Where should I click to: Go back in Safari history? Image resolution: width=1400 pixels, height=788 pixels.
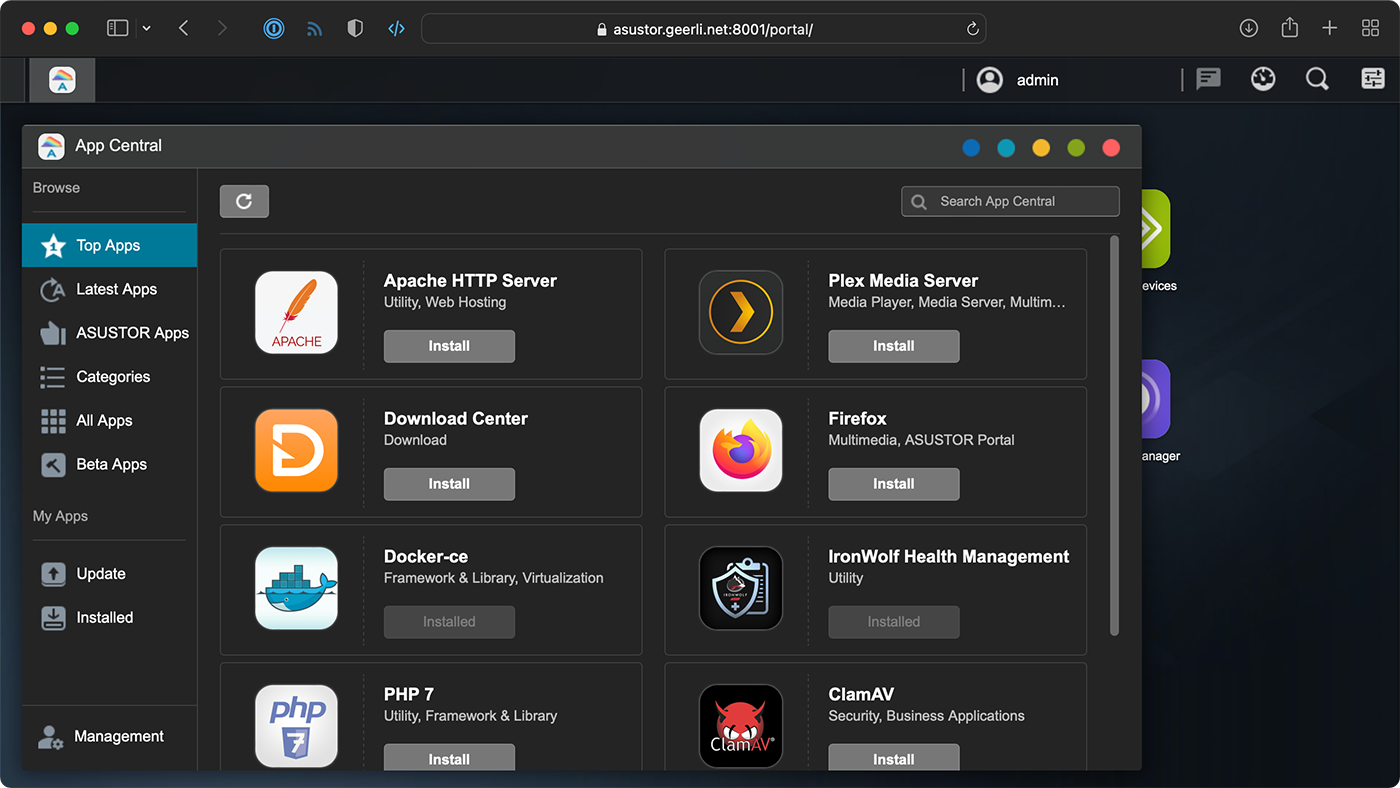184,29
